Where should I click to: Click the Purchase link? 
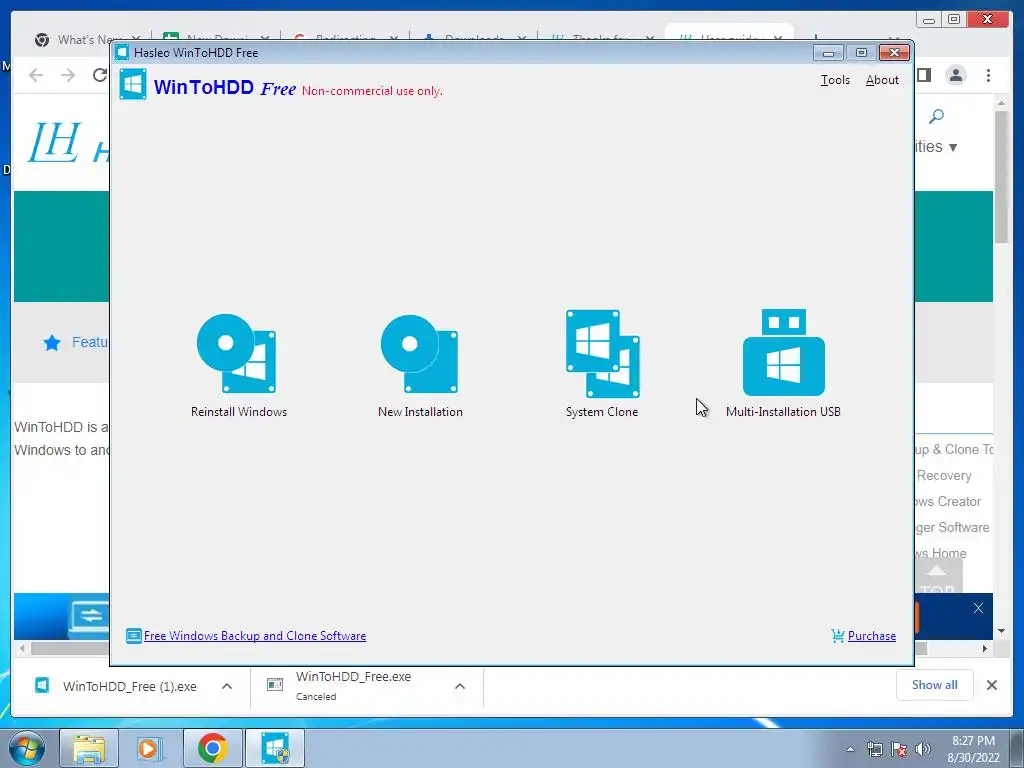(871, 635)
